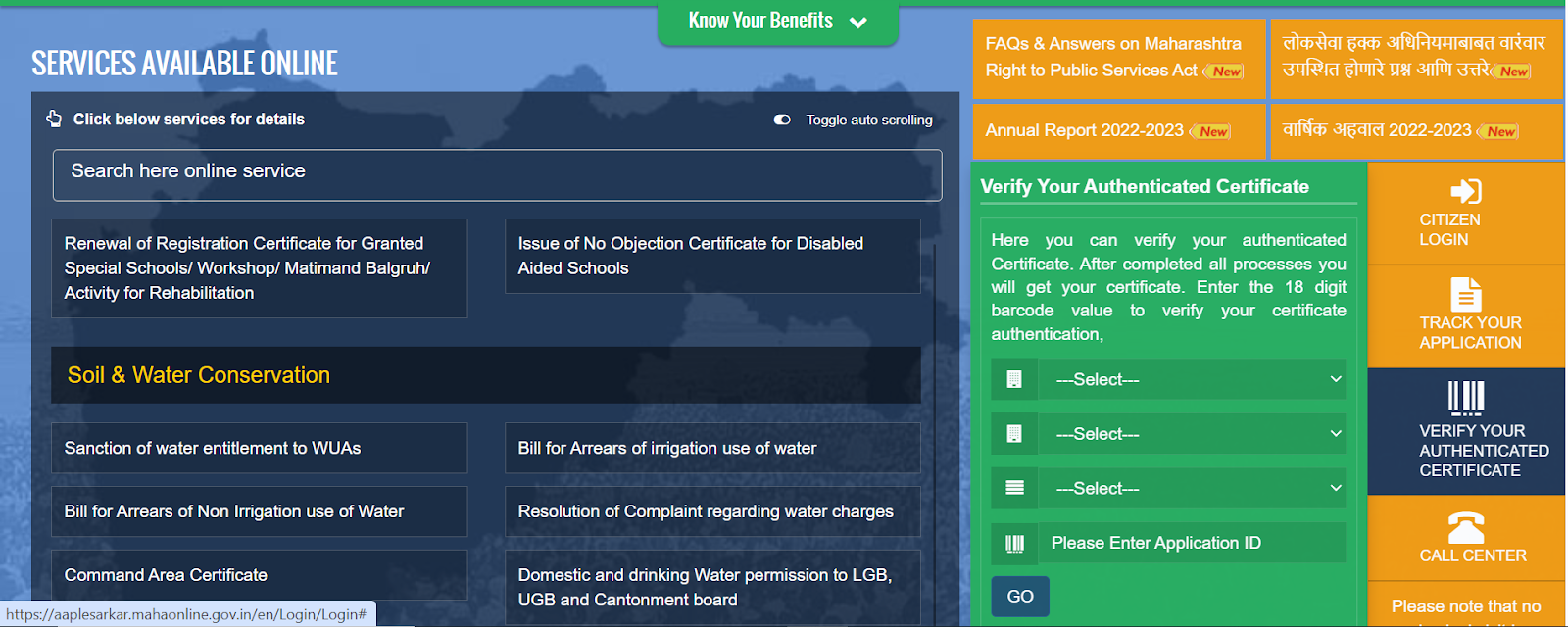Toggle auto scrolling switch
The width and height of the screenshot is (1568, 627).
click(782, 120)
